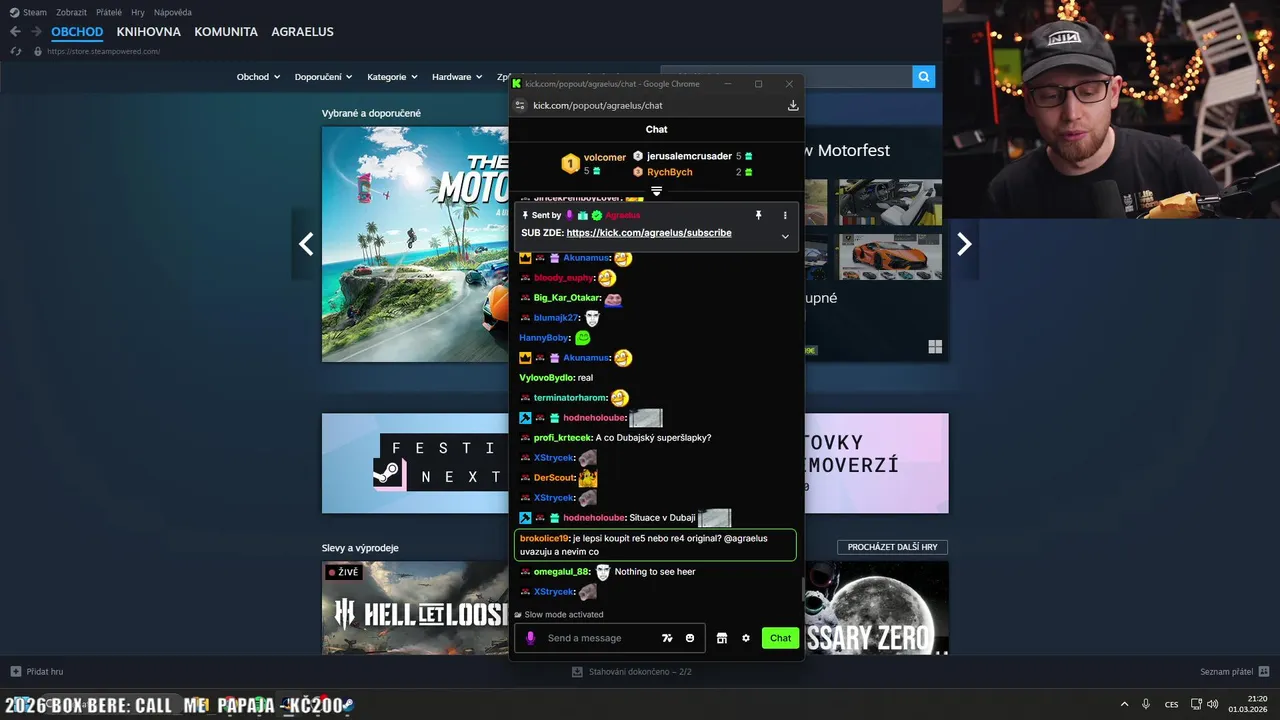Viewport: 1280px width, 720px height.
Task: Click username profi_krtecek in chat
Action: pos(563,438)
